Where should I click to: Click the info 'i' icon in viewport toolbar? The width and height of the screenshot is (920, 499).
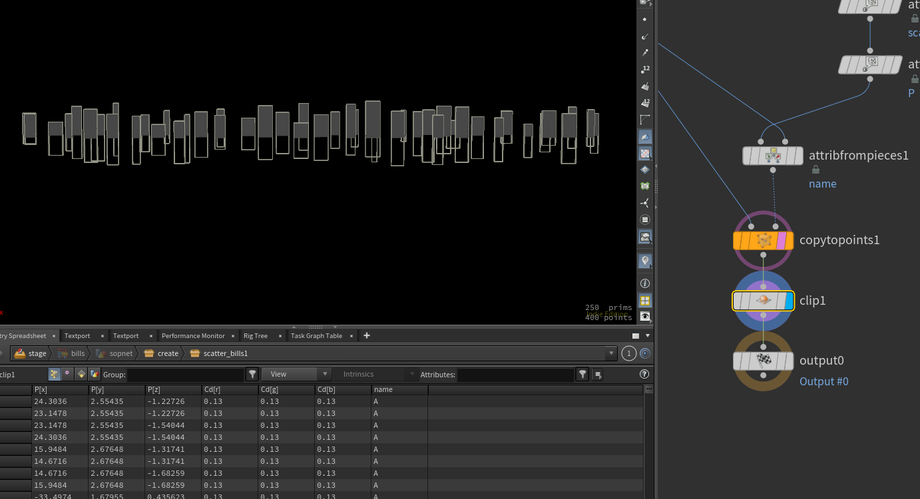click(x=645, y=284)
